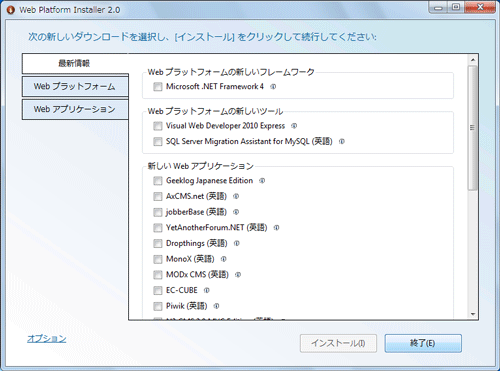Open info icon for Visual Web Developer 2010 Express
This screenshot has width=500, height=371.
point(294,126)
